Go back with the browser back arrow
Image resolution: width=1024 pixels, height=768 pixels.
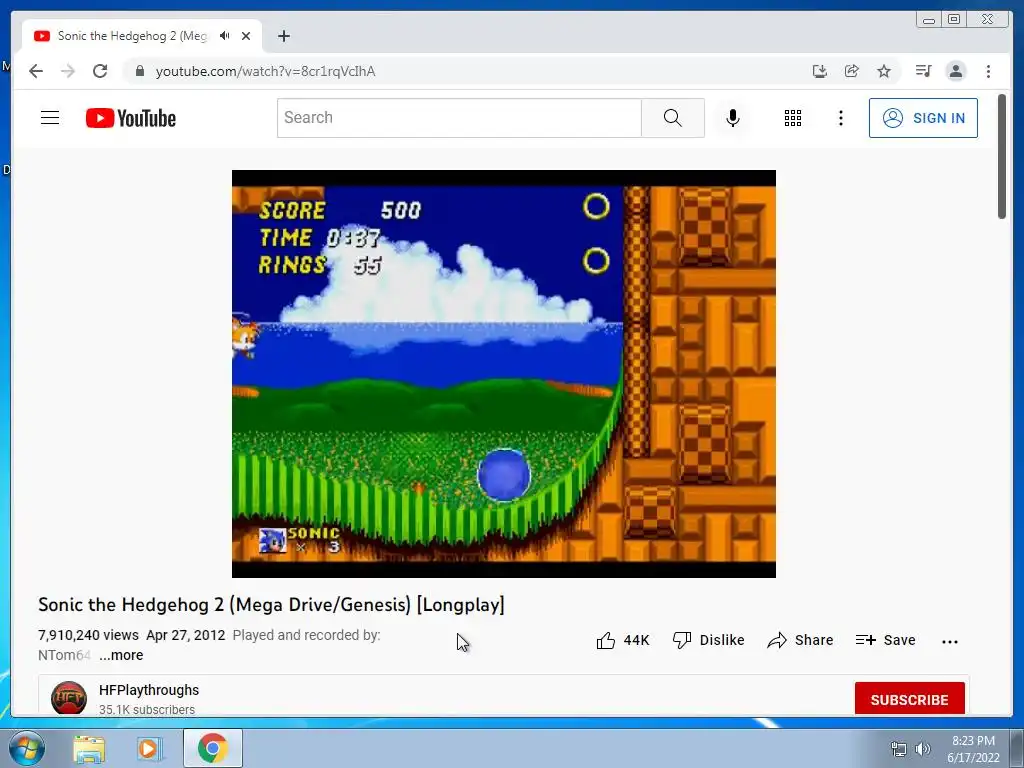click(x=36, y=71)
